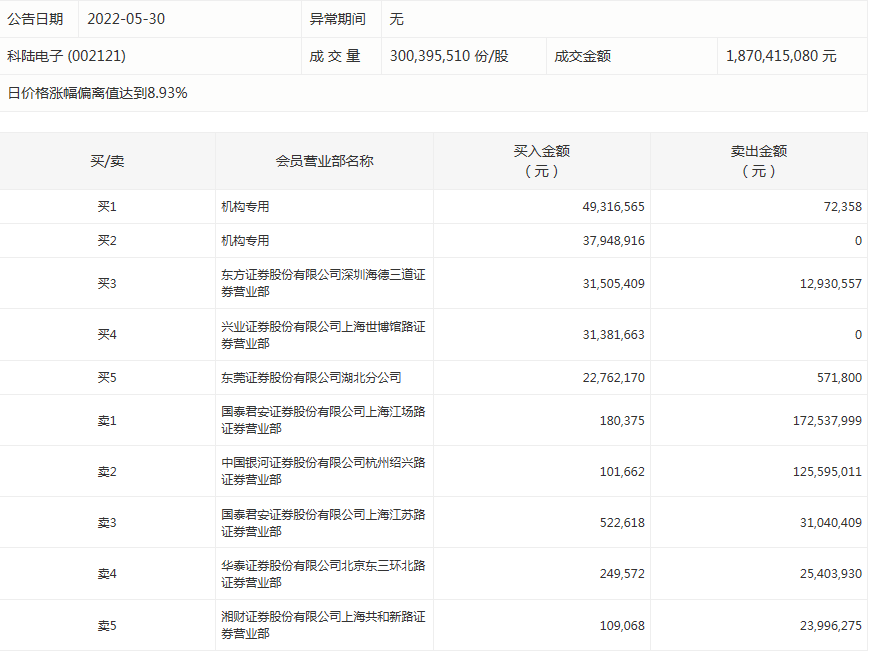Open 国泰君安 上海江苏路 branch entry
The image size is (869, 651).
pyautogui.click(x=323, y=523)
